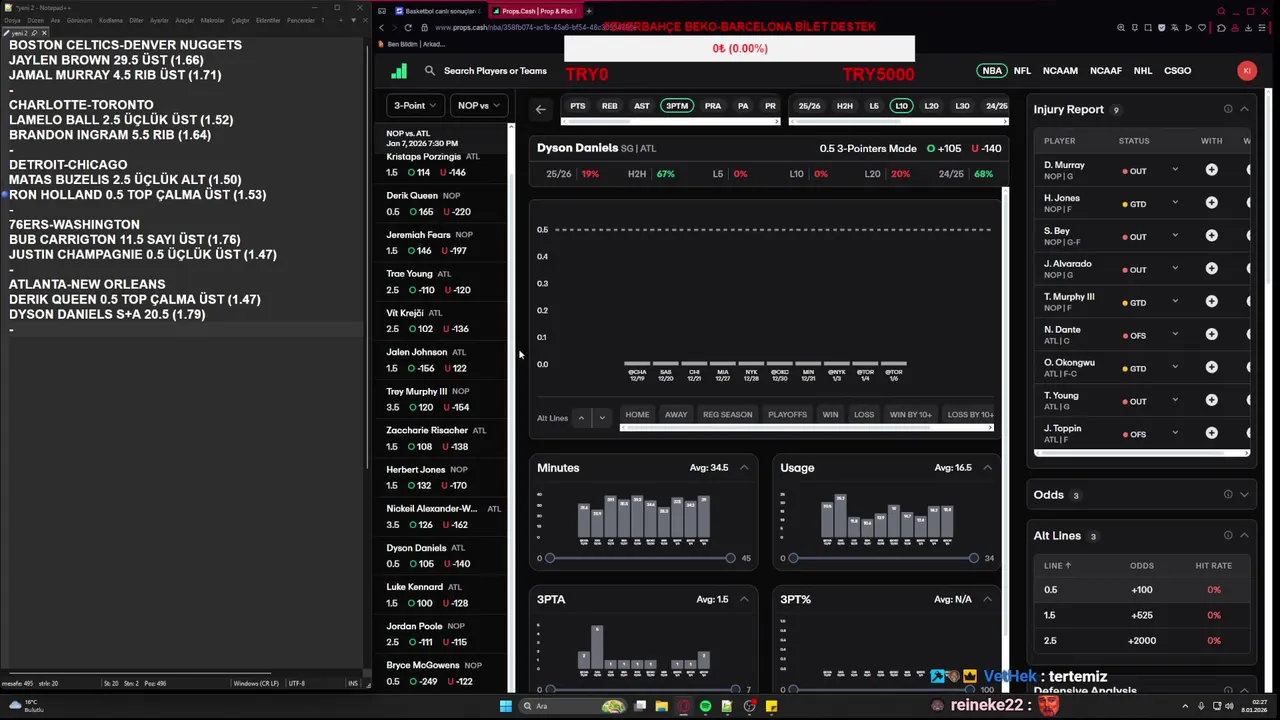Collapse the Injury Report panel
Viewport: 1280px width, 720px height.
tap(1244, 109)
